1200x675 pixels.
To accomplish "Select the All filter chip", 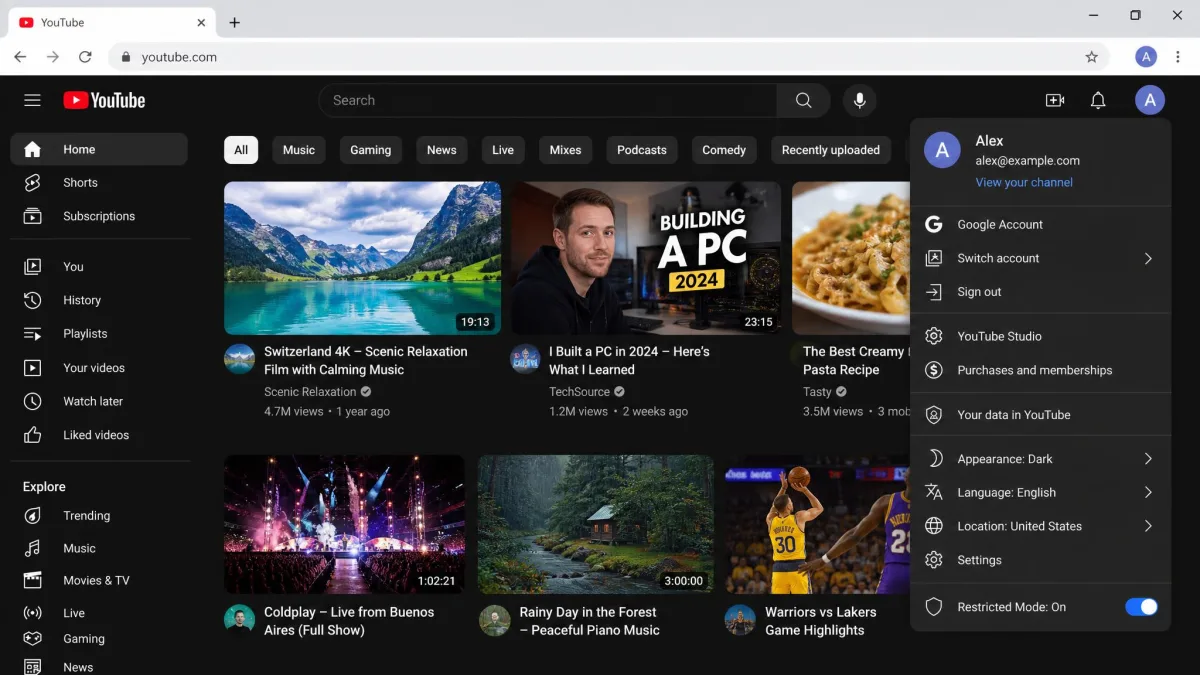I will 241,150.
